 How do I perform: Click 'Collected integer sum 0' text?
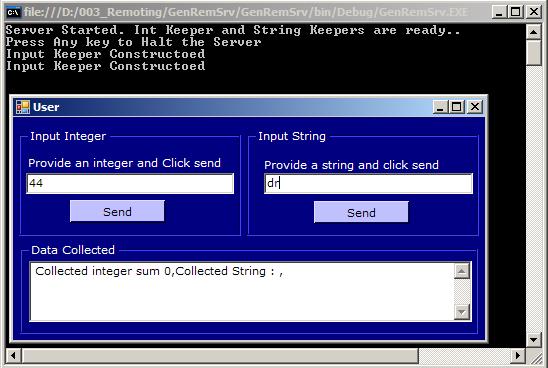coord(104,271)
